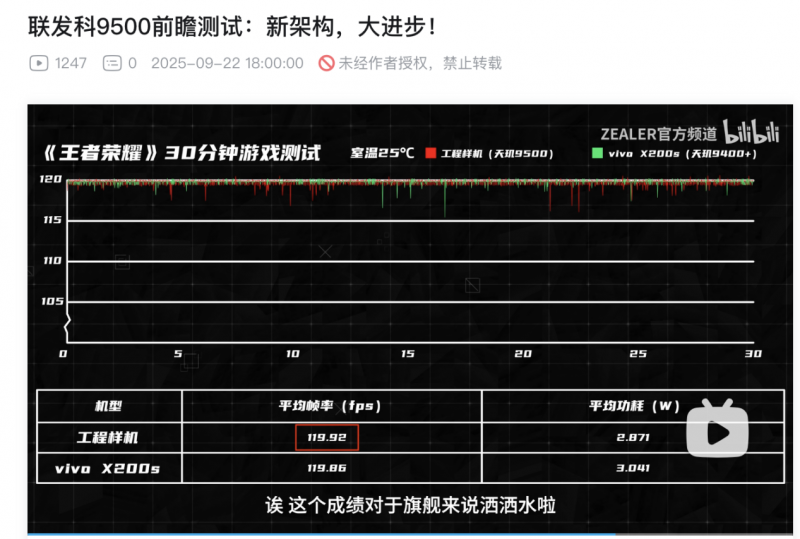Click the ZEALER官方频道 channel watermark

point(658,132)
